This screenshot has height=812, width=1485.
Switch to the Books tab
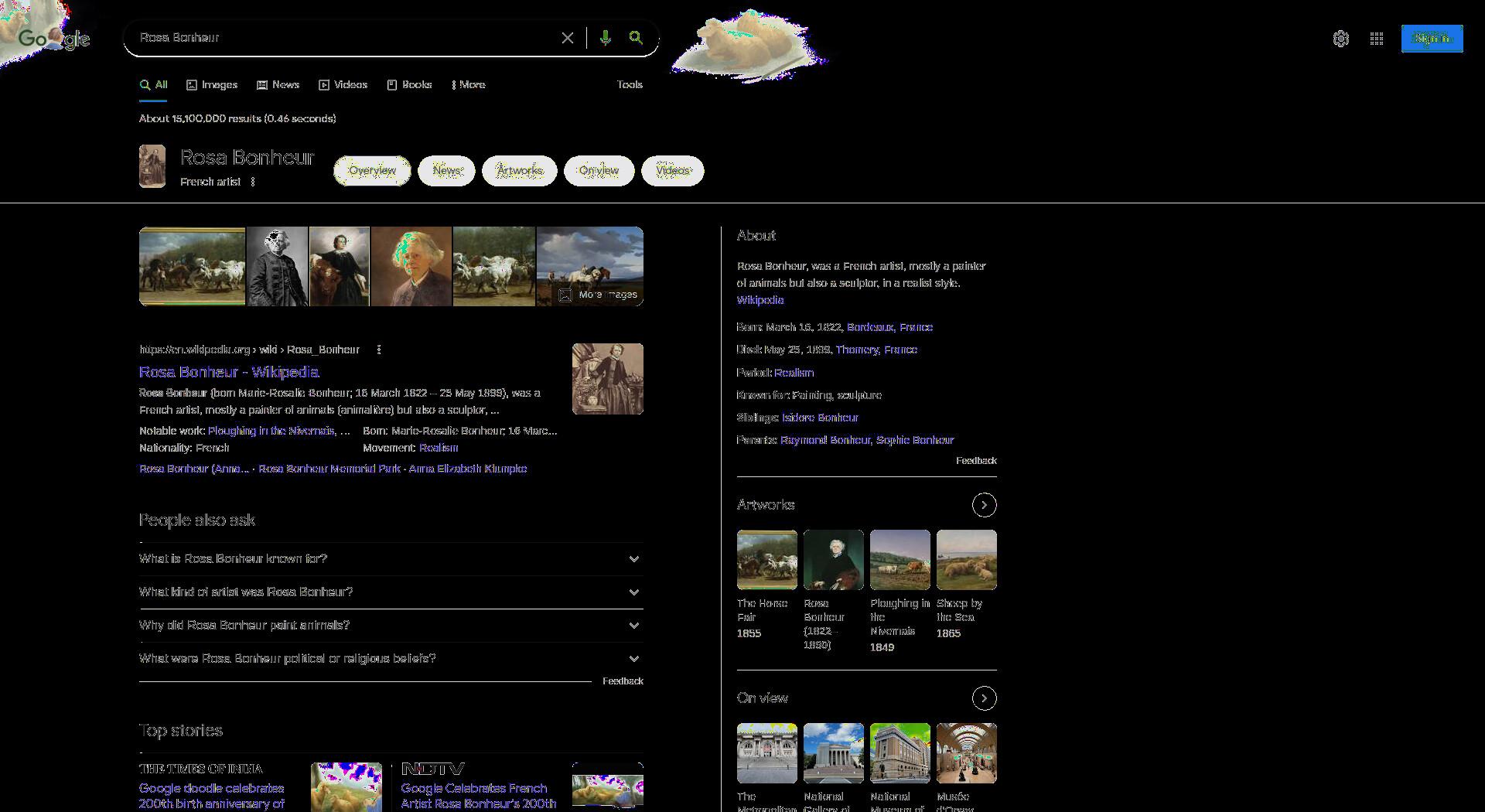click(x=409, y=85)
